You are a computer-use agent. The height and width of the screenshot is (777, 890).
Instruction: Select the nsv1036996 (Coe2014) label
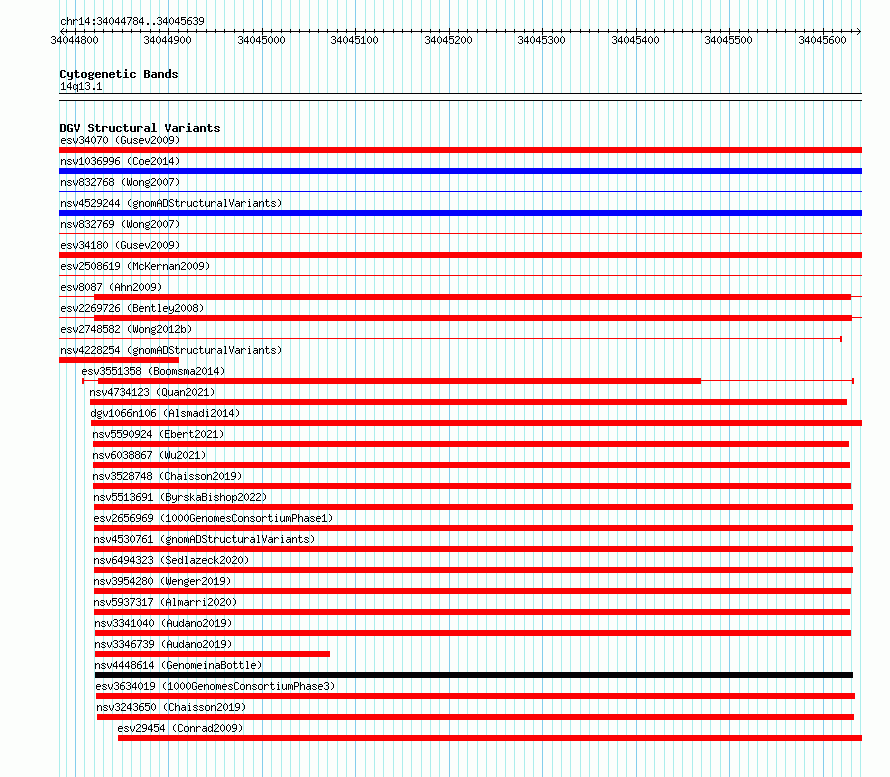pyautogui.click(x=120, y=161)
